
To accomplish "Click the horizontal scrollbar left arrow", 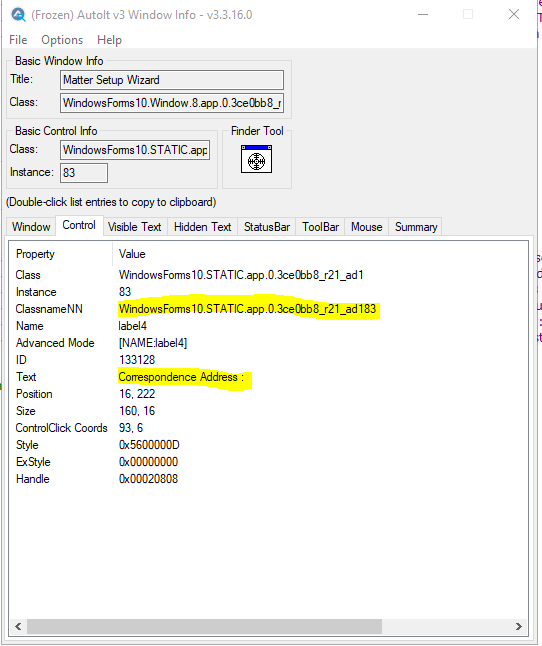I will point(18,627).
